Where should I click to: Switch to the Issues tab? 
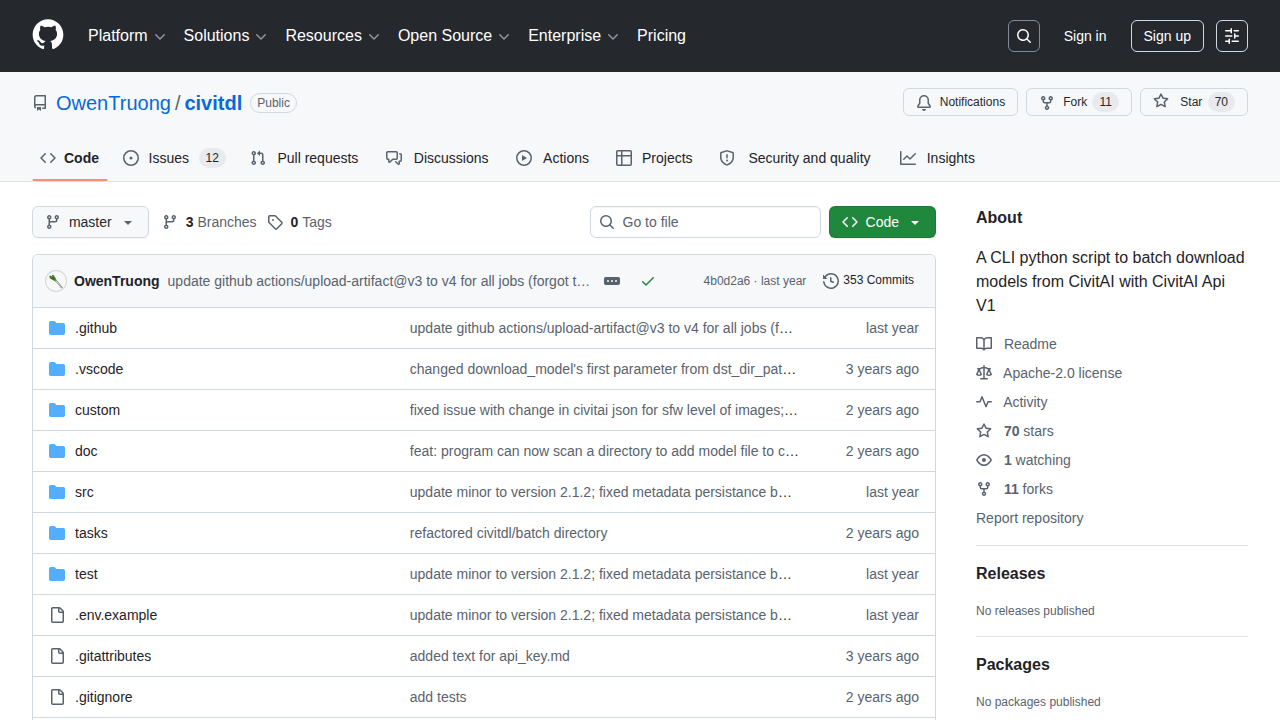[174, 158]
